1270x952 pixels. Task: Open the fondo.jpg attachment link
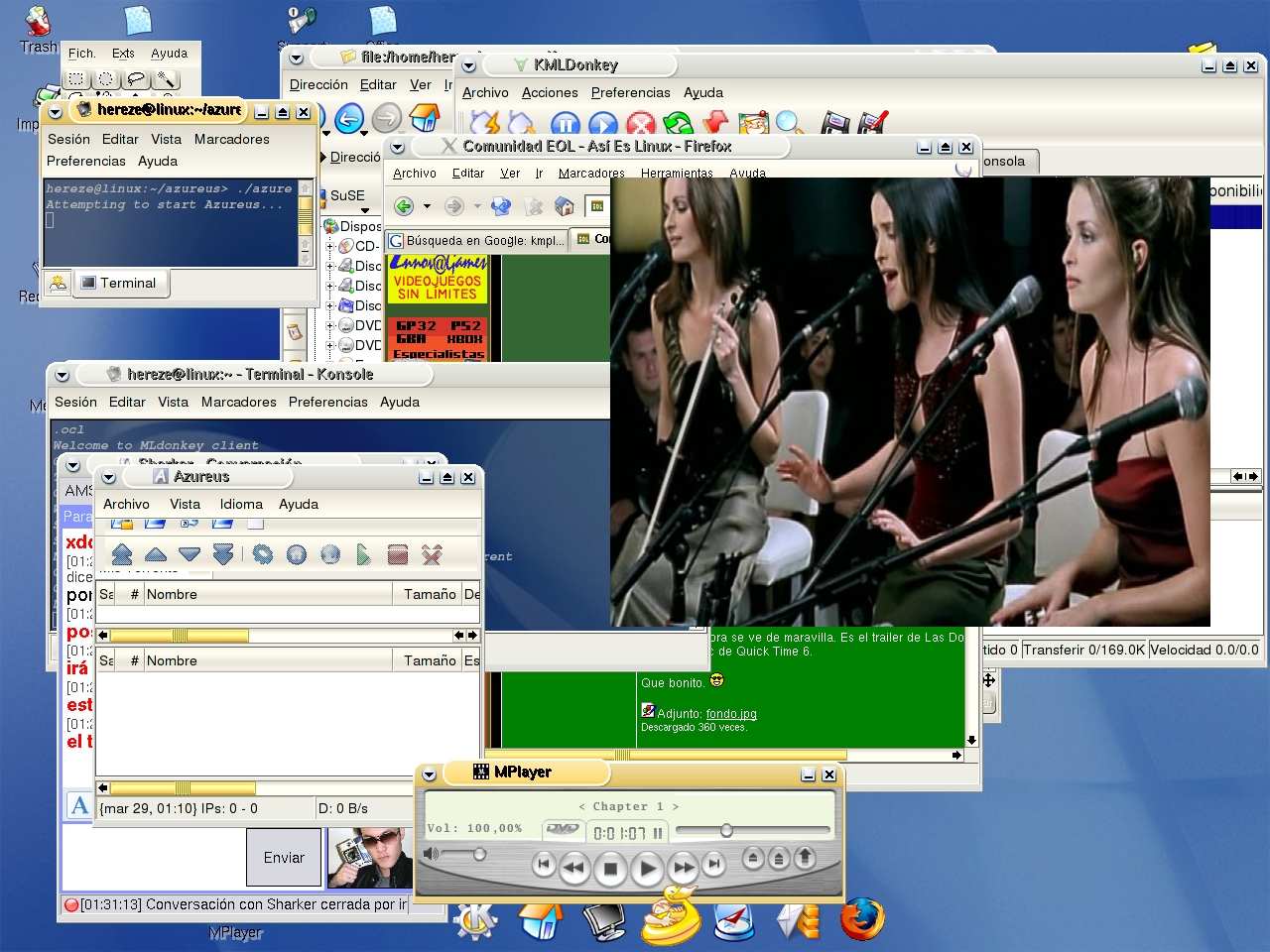click(x=731, y=713)
